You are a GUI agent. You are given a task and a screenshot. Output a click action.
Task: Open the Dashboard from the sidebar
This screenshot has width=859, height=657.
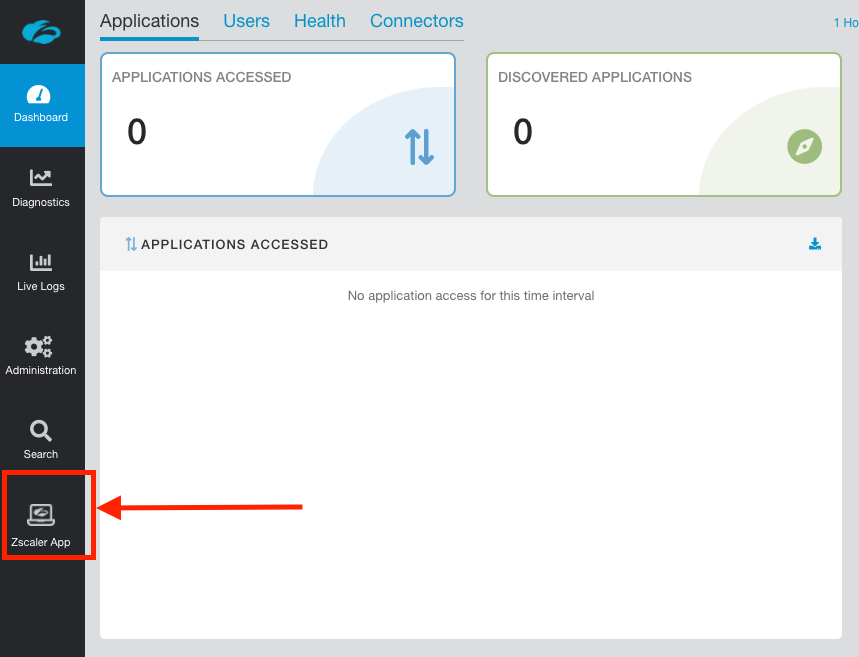tap(41, 105)
